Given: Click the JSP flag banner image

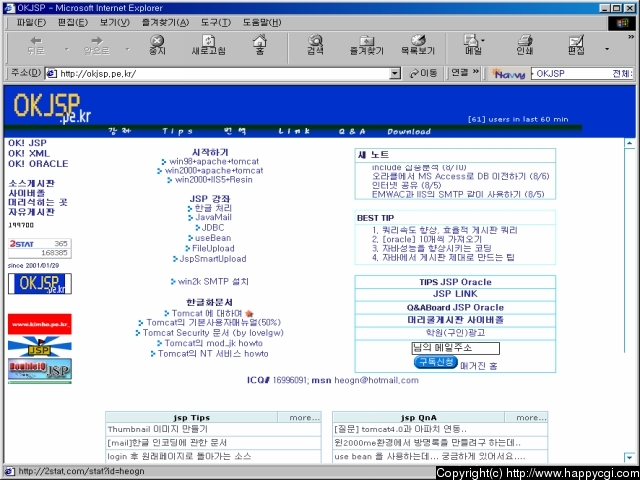Looking at the screenshot, I should 40,346.
